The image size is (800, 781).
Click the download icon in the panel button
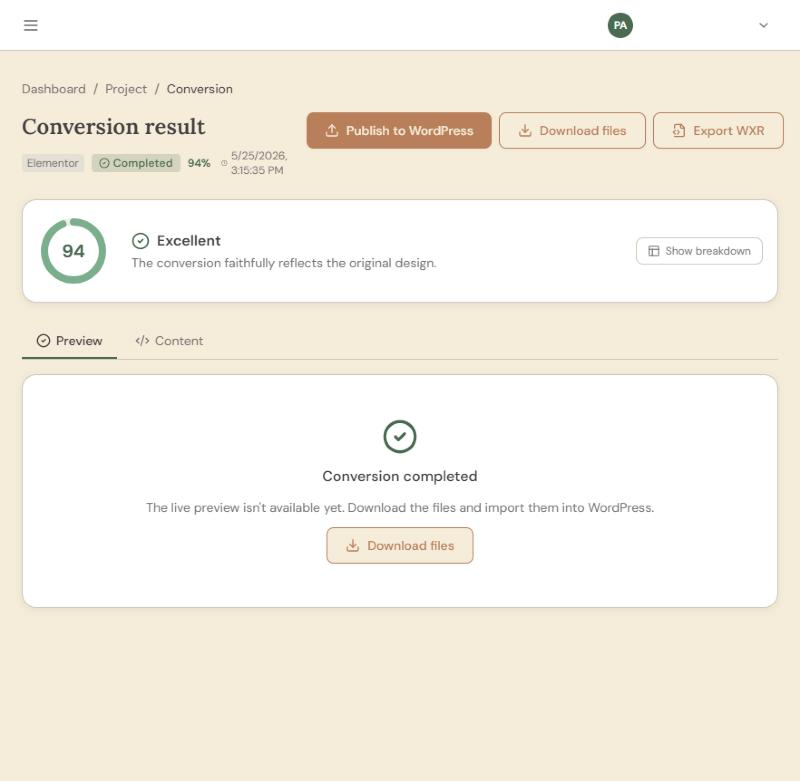353,546
